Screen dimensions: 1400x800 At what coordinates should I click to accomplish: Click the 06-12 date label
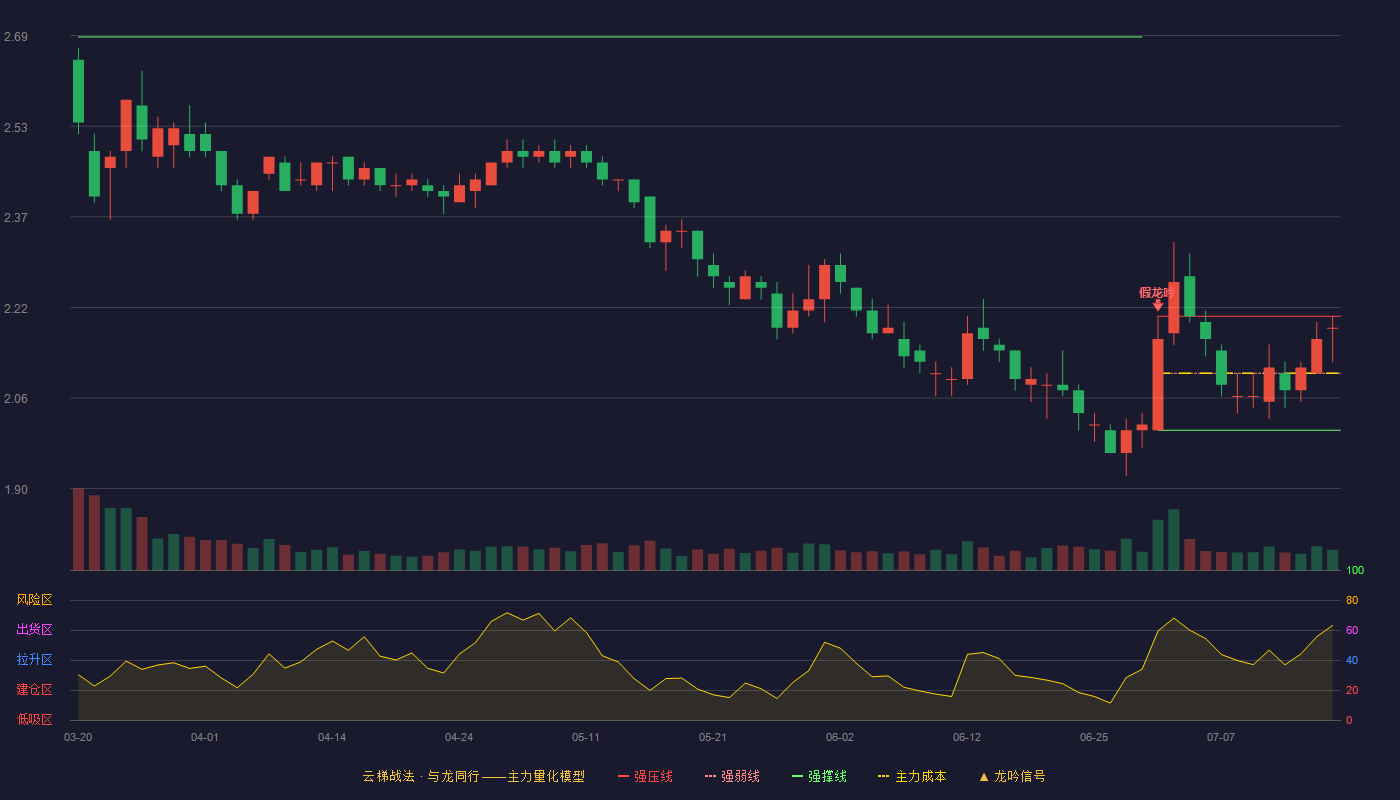tap(967, 737)
